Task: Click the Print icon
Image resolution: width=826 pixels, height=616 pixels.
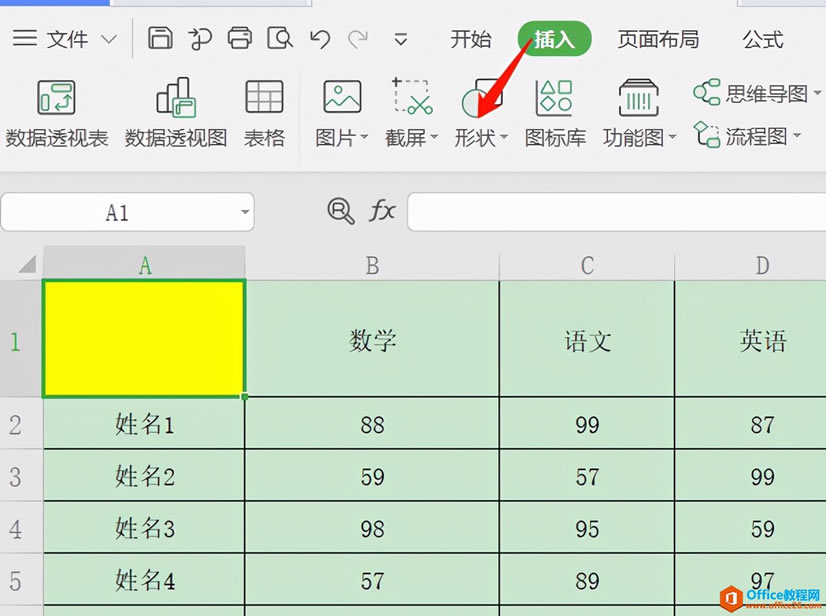Action: tap(240, 38)
